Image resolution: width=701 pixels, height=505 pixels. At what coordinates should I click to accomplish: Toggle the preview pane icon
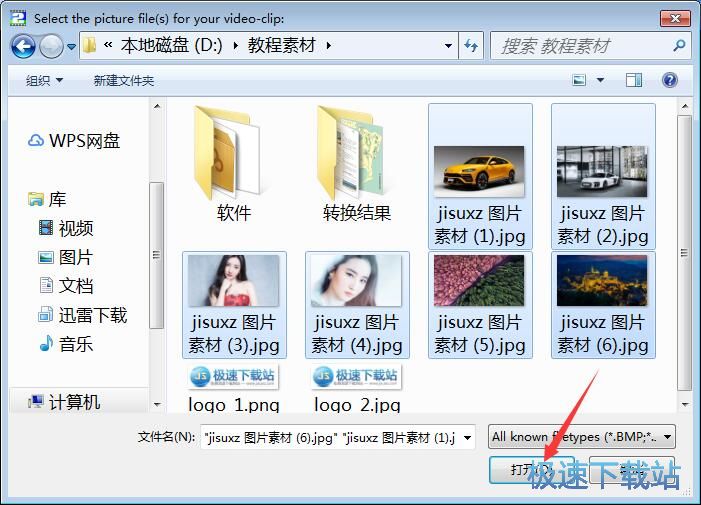pyautogui.click(x=633, y=80)
